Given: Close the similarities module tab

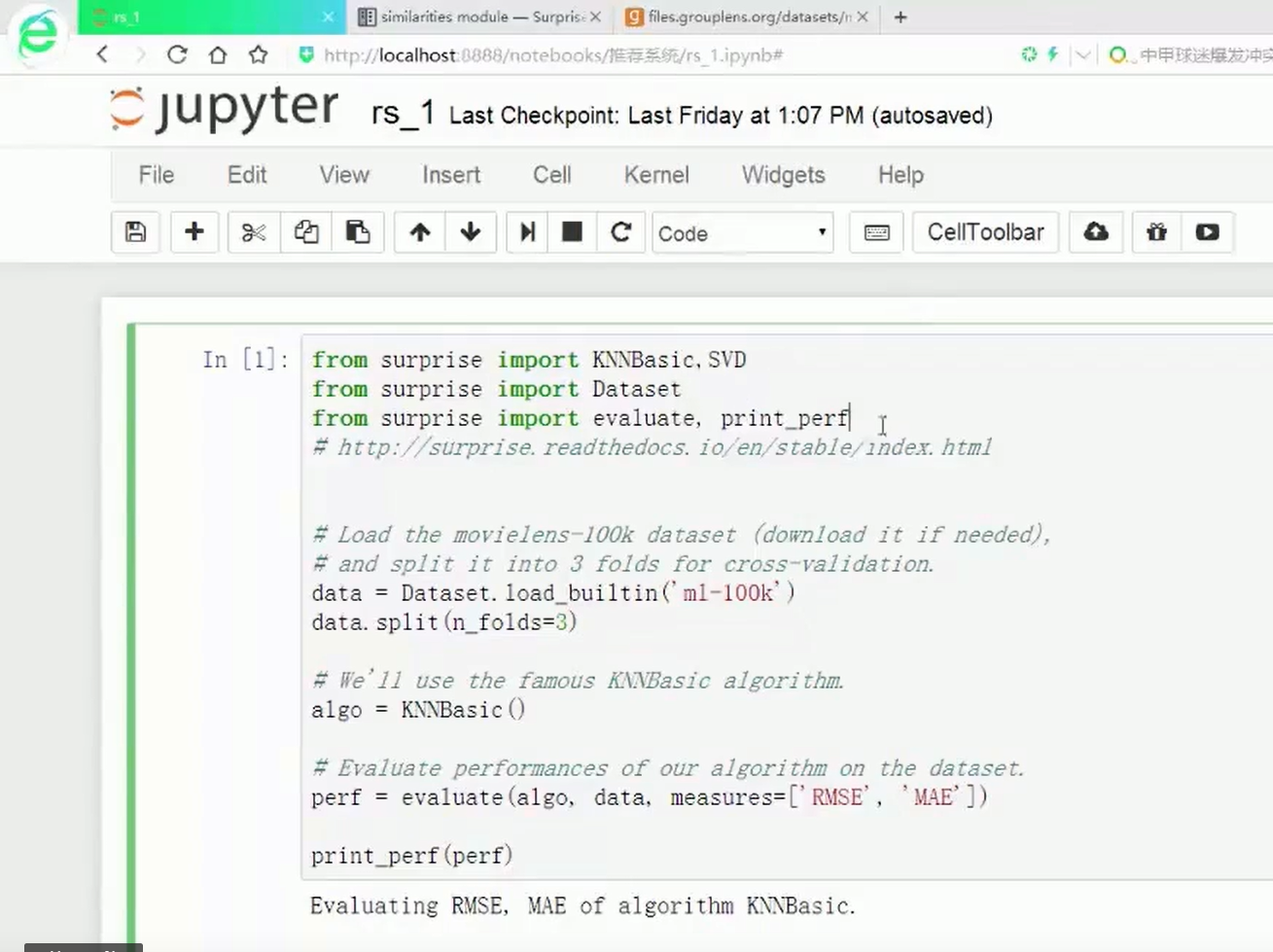Looking at the screenshot, I should tap(595, 17).
